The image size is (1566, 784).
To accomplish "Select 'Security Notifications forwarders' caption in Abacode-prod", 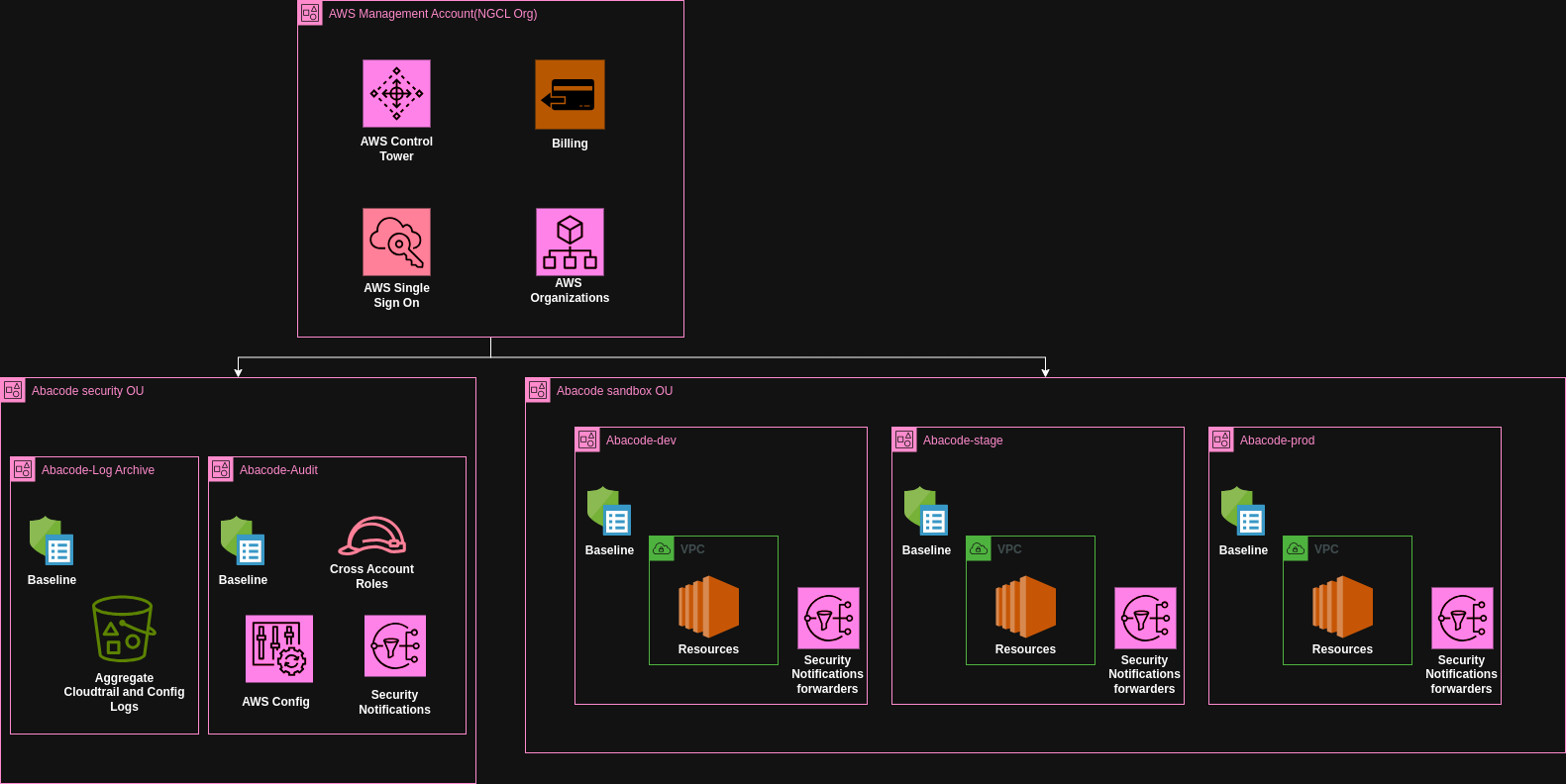I will pos(1461,674).
